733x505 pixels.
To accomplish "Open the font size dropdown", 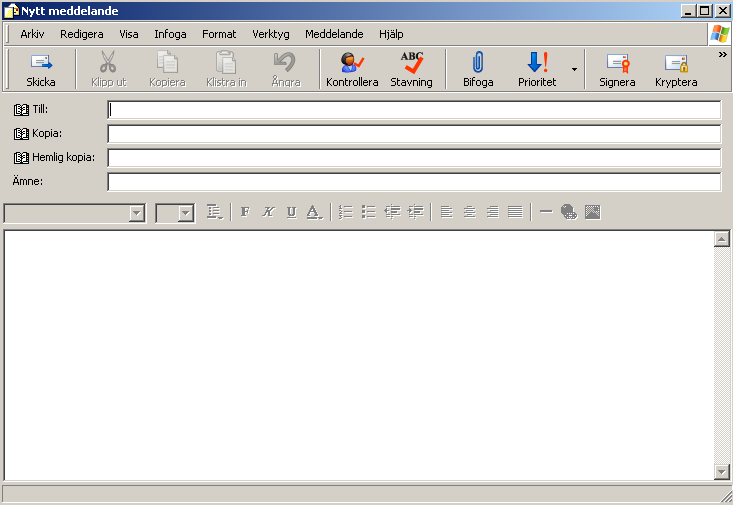I will (186, 213).
